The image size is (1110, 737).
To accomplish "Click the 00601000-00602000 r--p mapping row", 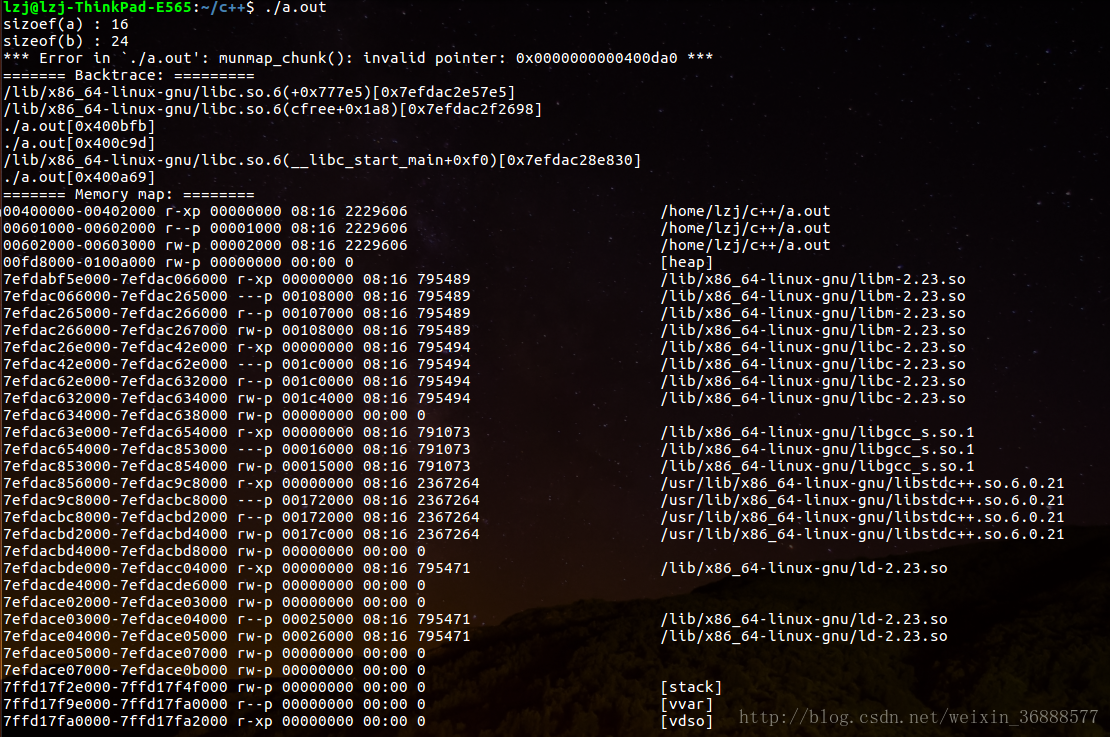I will tap(416, 229).
